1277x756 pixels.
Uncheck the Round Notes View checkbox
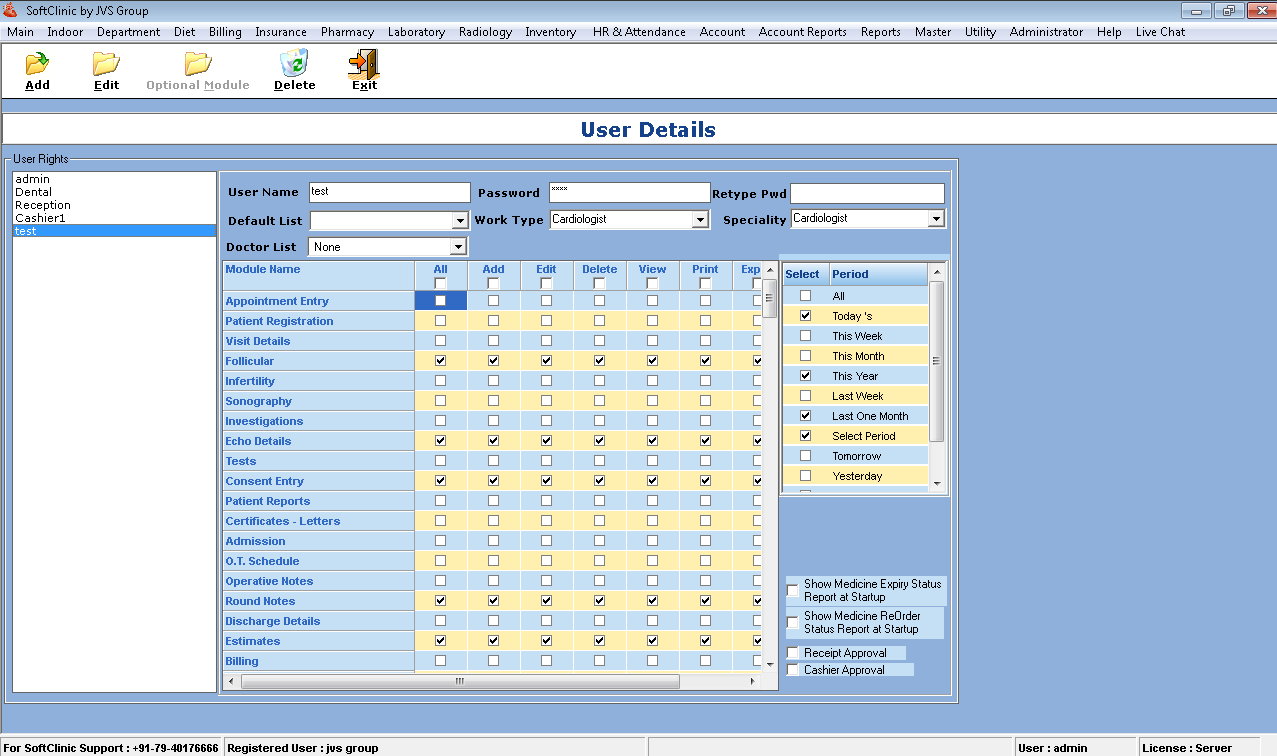point(652,600)
